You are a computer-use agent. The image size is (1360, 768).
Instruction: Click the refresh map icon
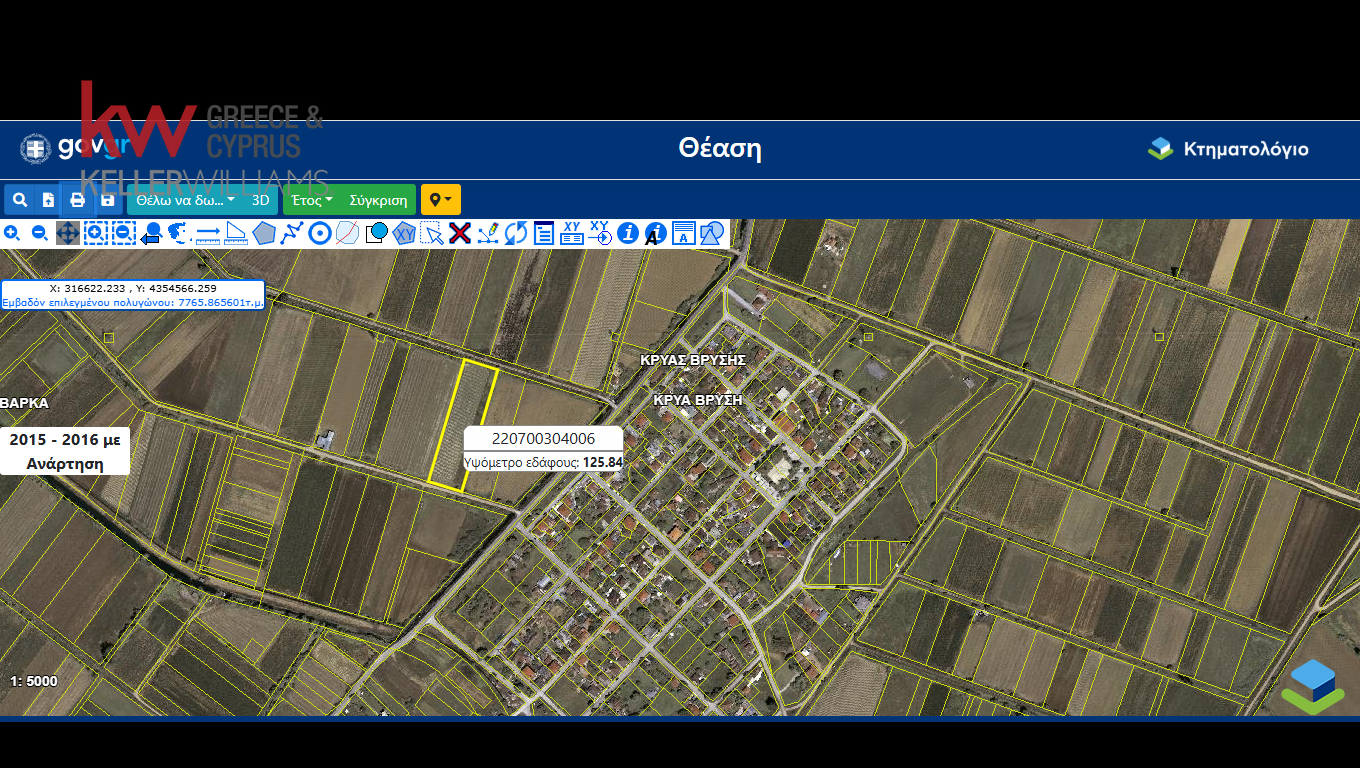(516, 234)
